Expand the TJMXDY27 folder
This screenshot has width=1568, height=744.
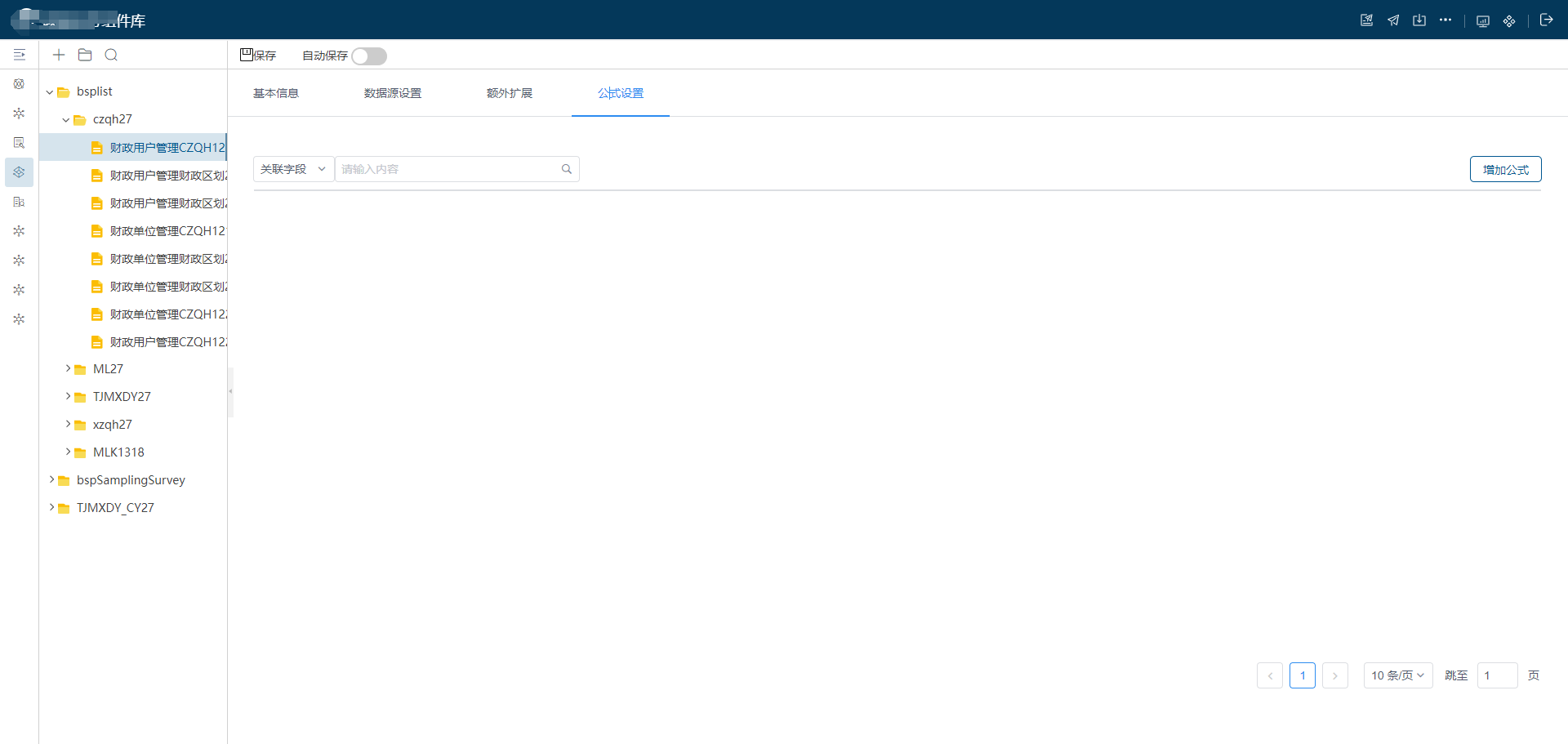68,397
